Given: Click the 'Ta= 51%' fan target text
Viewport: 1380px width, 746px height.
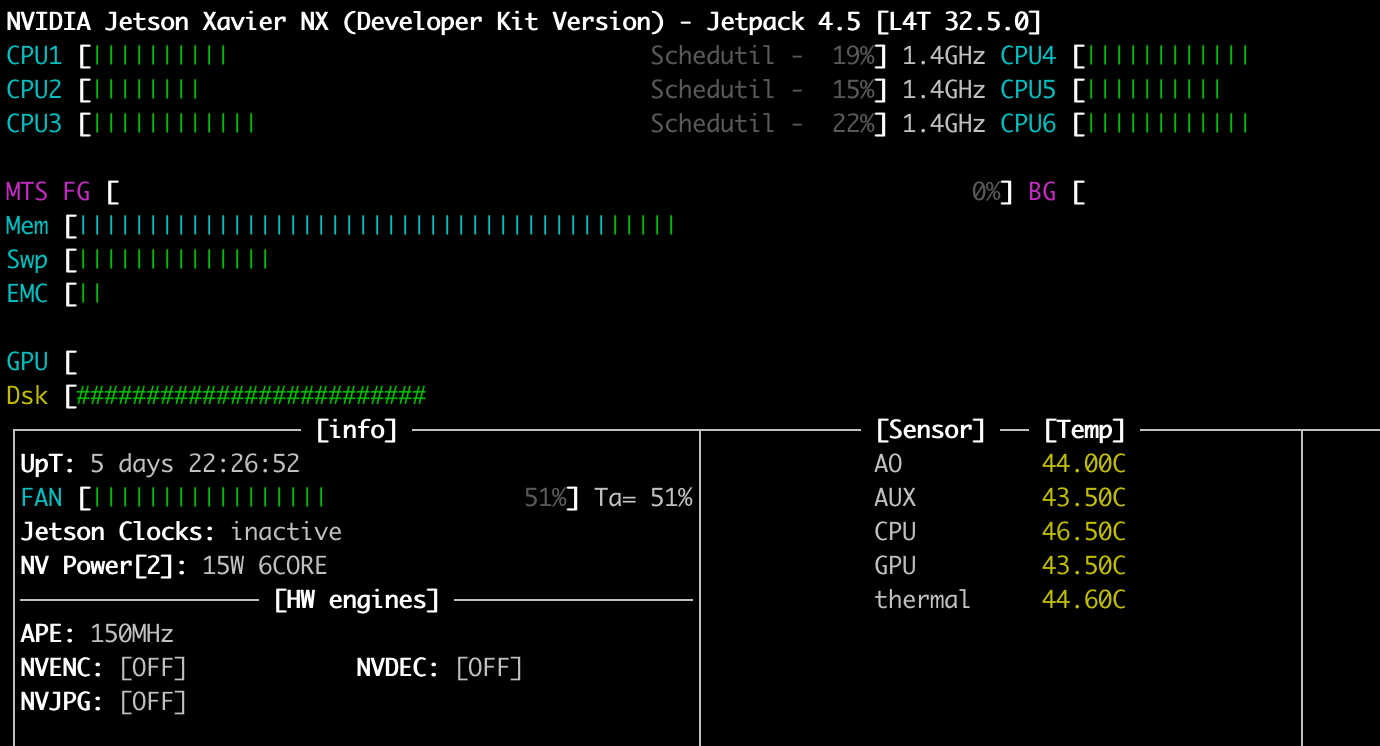Looking at the screenshot, I should [643, 498].
